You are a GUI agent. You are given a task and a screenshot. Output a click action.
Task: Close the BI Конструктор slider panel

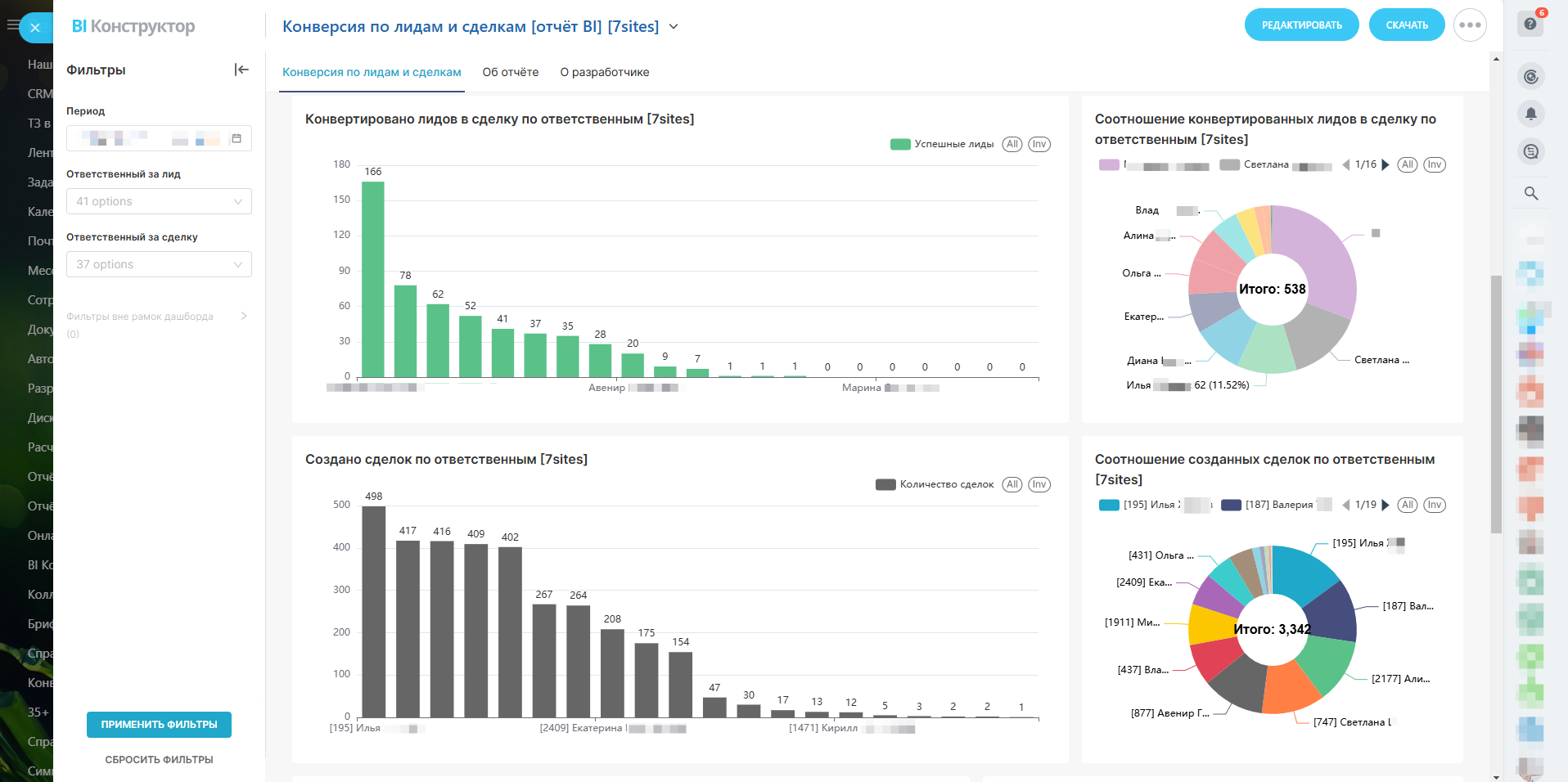[35, 28]
